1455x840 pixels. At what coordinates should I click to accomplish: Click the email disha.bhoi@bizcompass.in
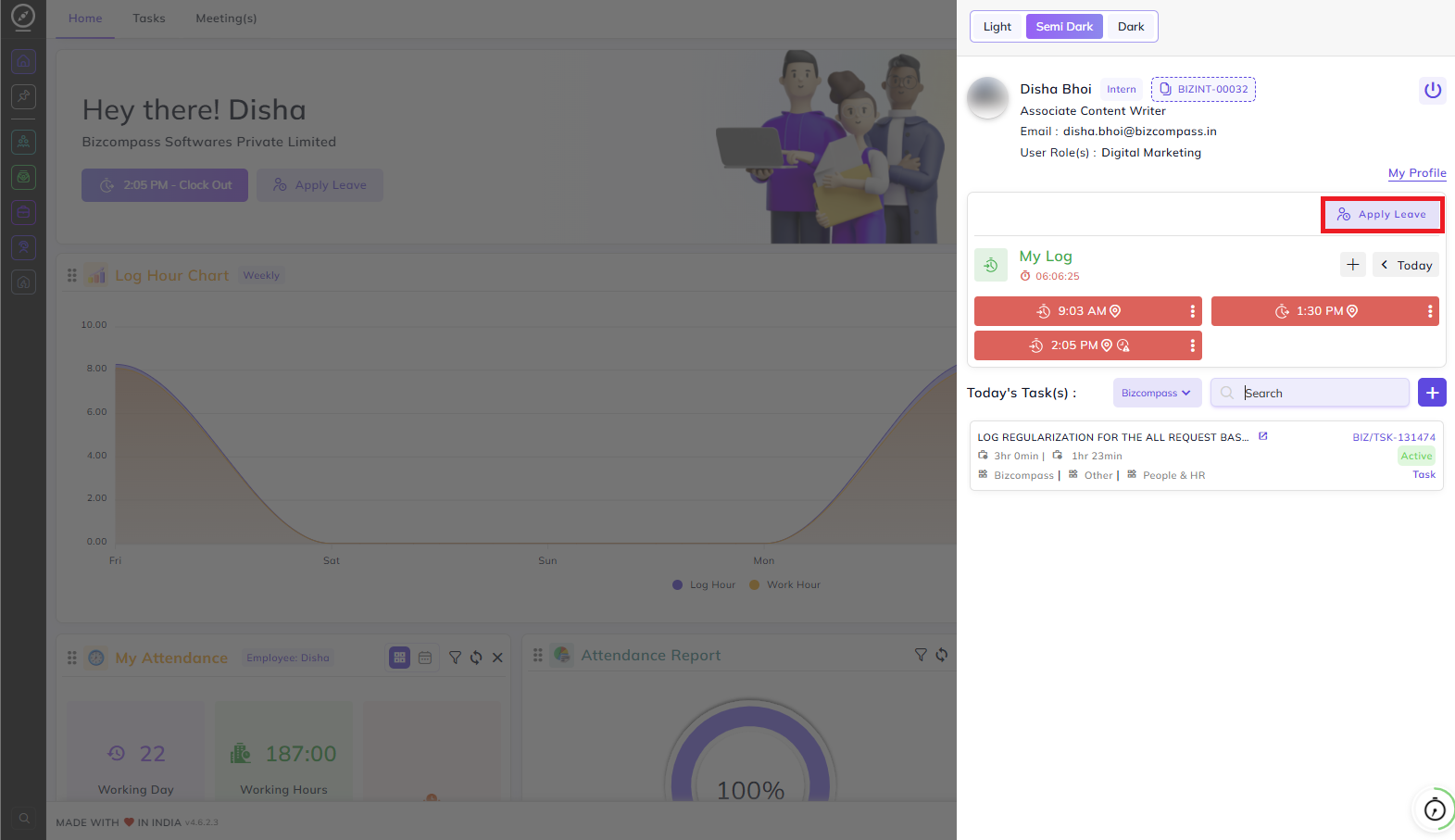point(1140,132)
